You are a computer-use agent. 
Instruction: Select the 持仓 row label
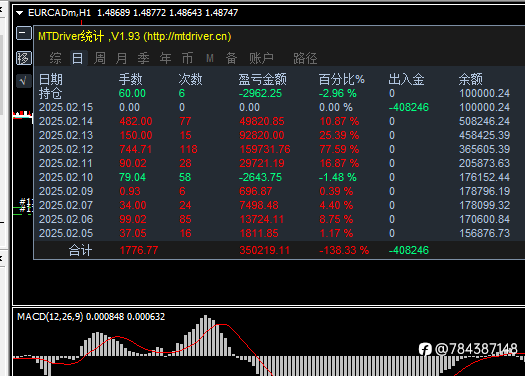coord(51,93)
